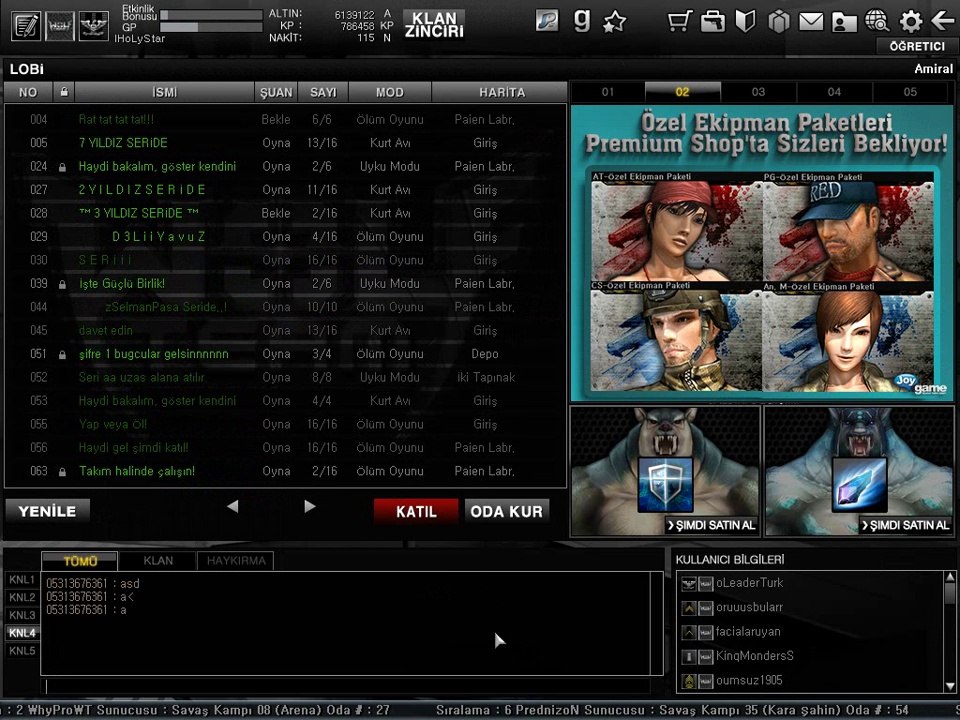Click the lock icon on room 051
960x720 pixels.
[62, 354]
